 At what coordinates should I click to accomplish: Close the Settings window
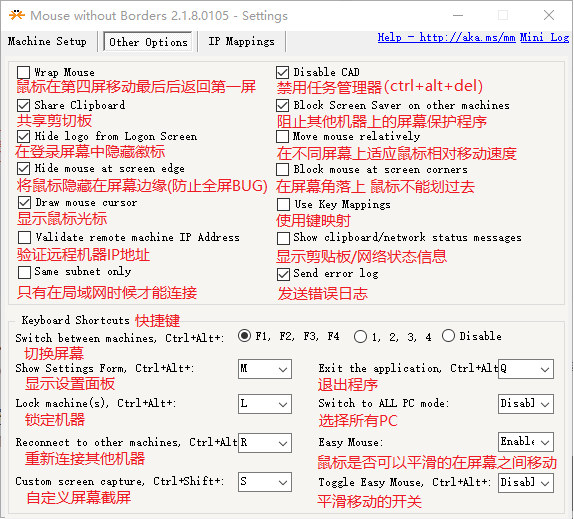tap(549, 15)
